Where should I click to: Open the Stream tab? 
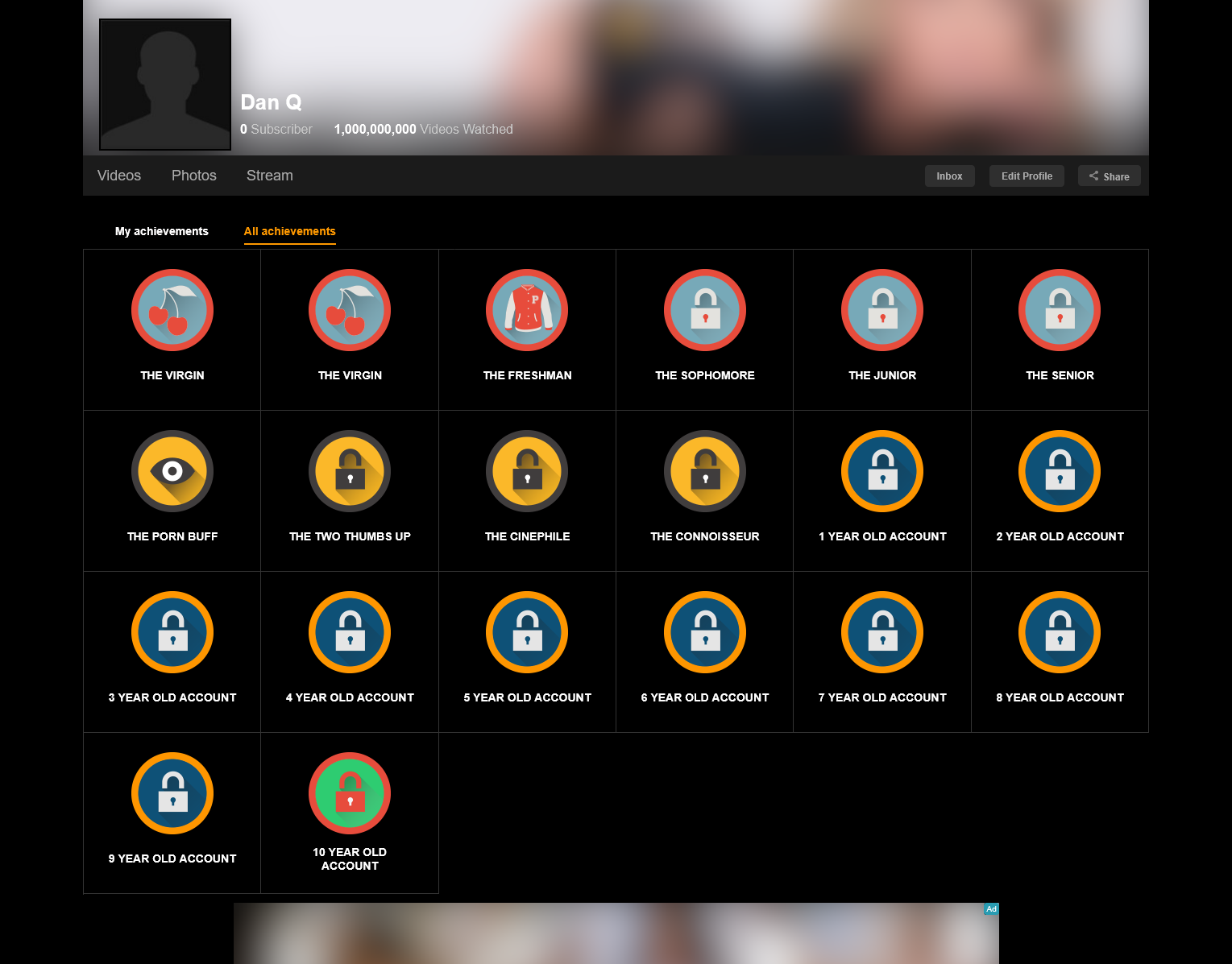(270, 176)
